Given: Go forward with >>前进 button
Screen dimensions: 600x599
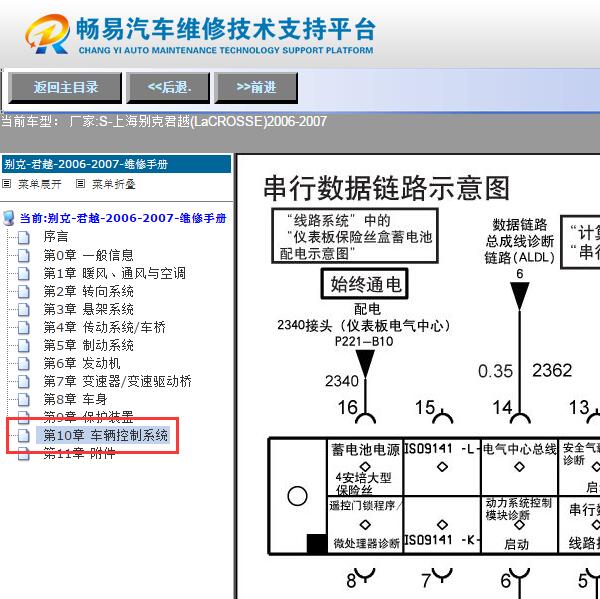Looking at the screenshot, I should [256, 88].
